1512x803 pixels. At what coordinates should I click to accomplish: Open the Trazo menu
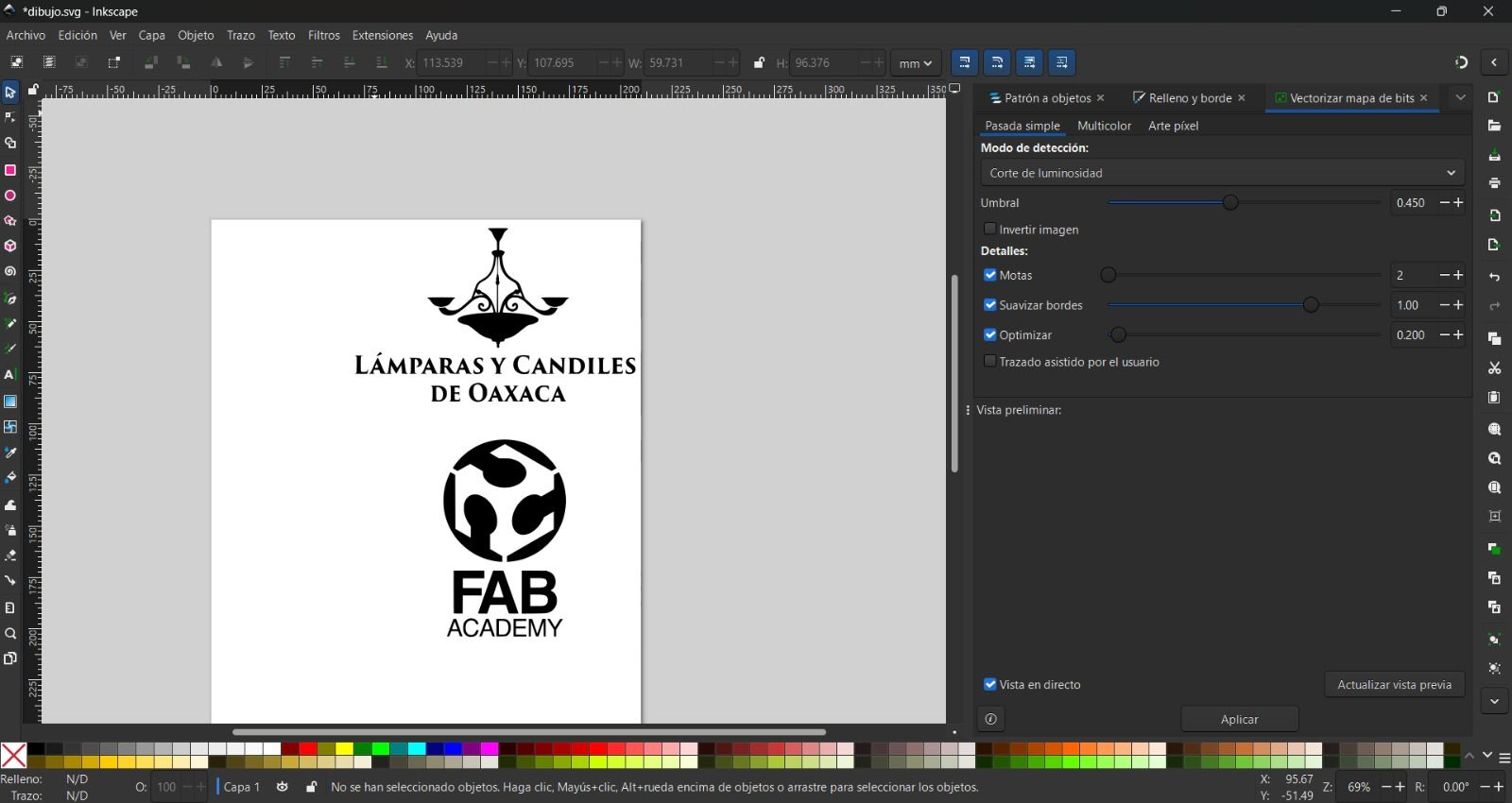[241, 35]
